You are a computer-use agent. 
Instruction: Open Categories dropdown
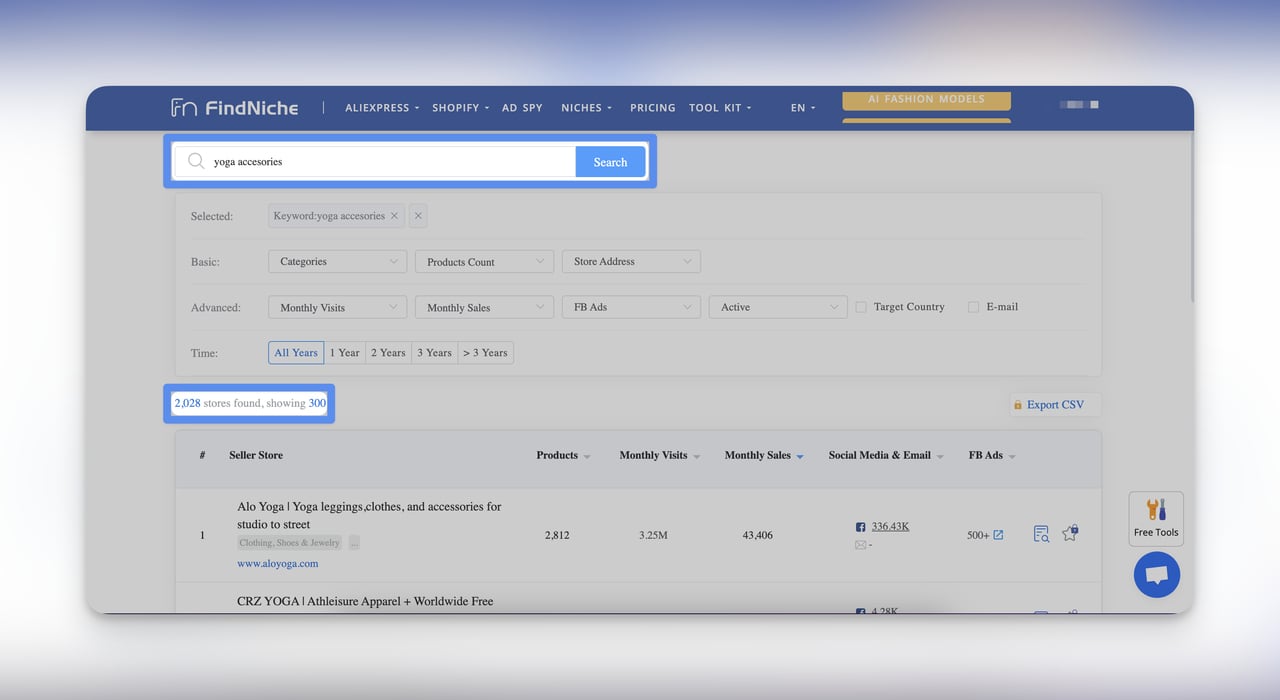tap(337, 261)
